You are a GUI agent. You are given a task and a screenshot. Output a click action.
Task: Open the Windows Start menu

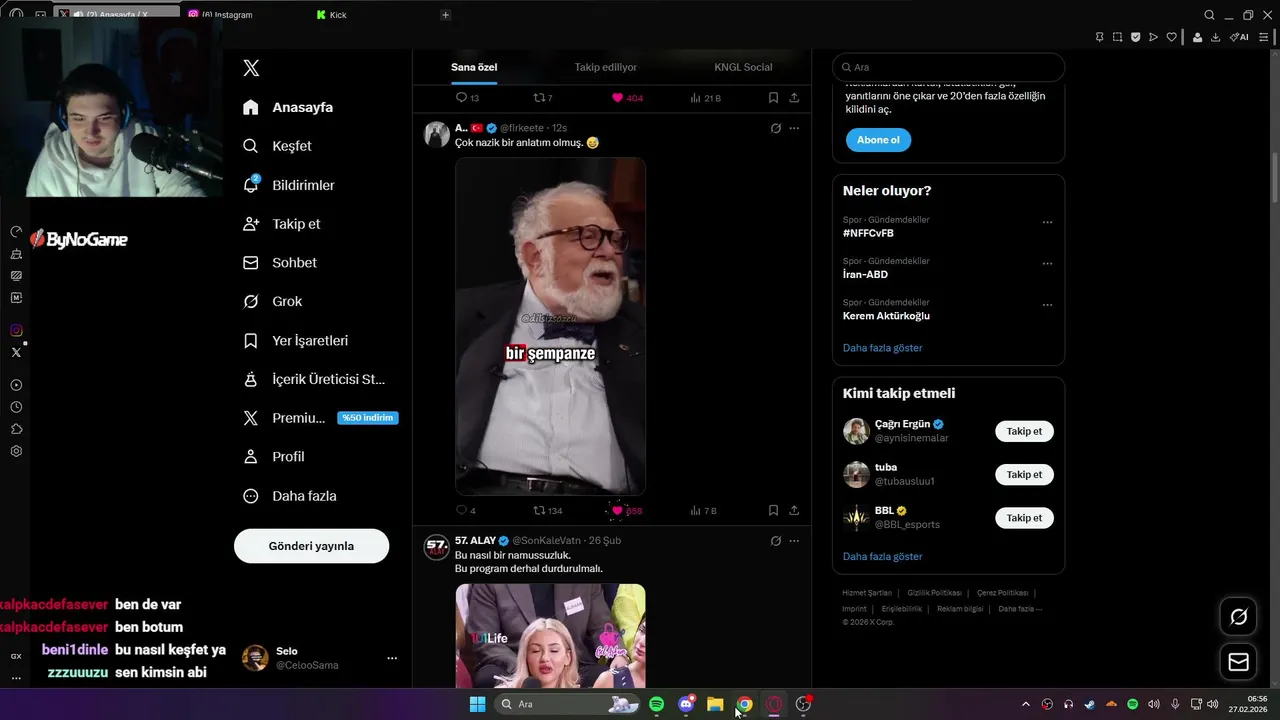477,704
